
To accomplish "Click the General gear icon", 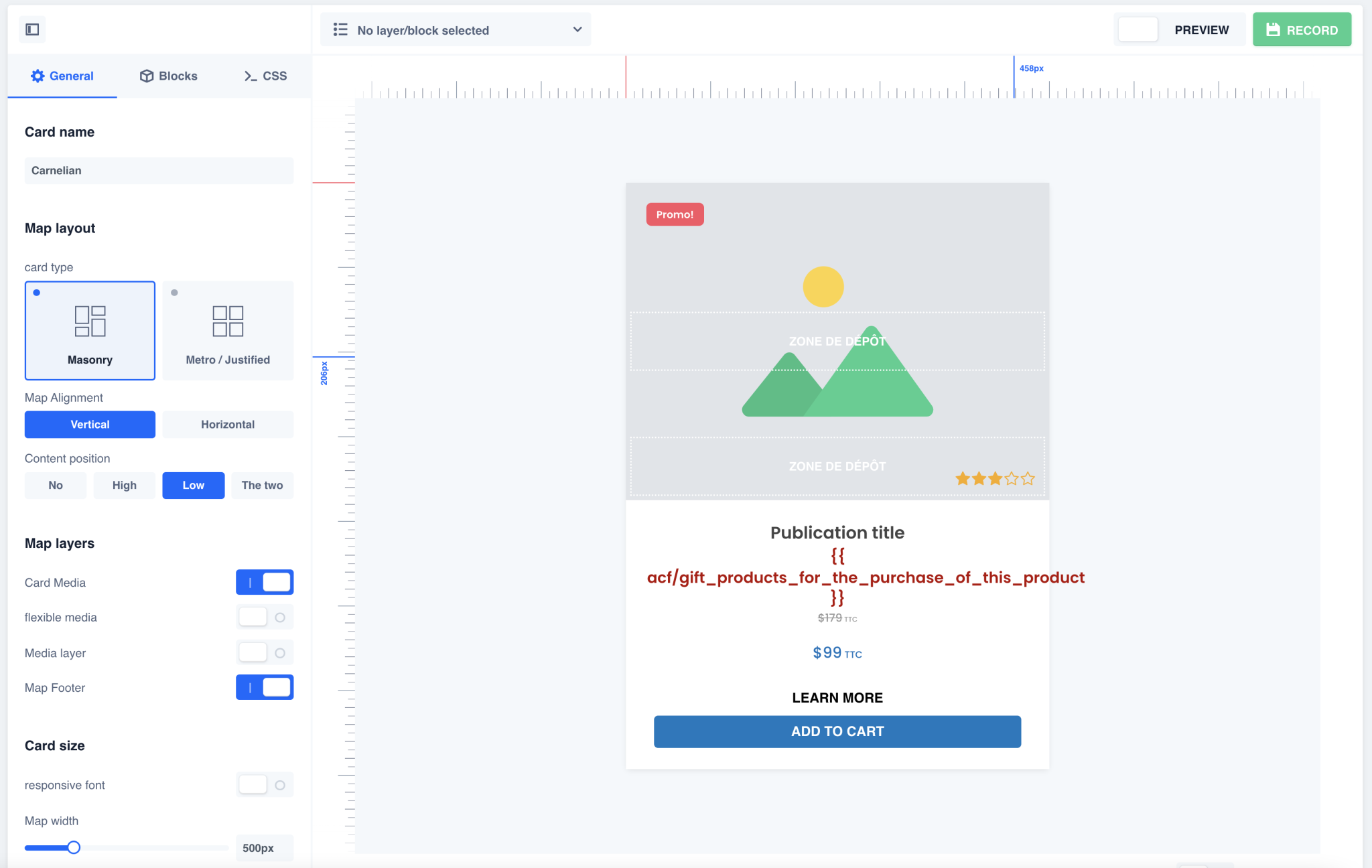I will click(38, 76).
